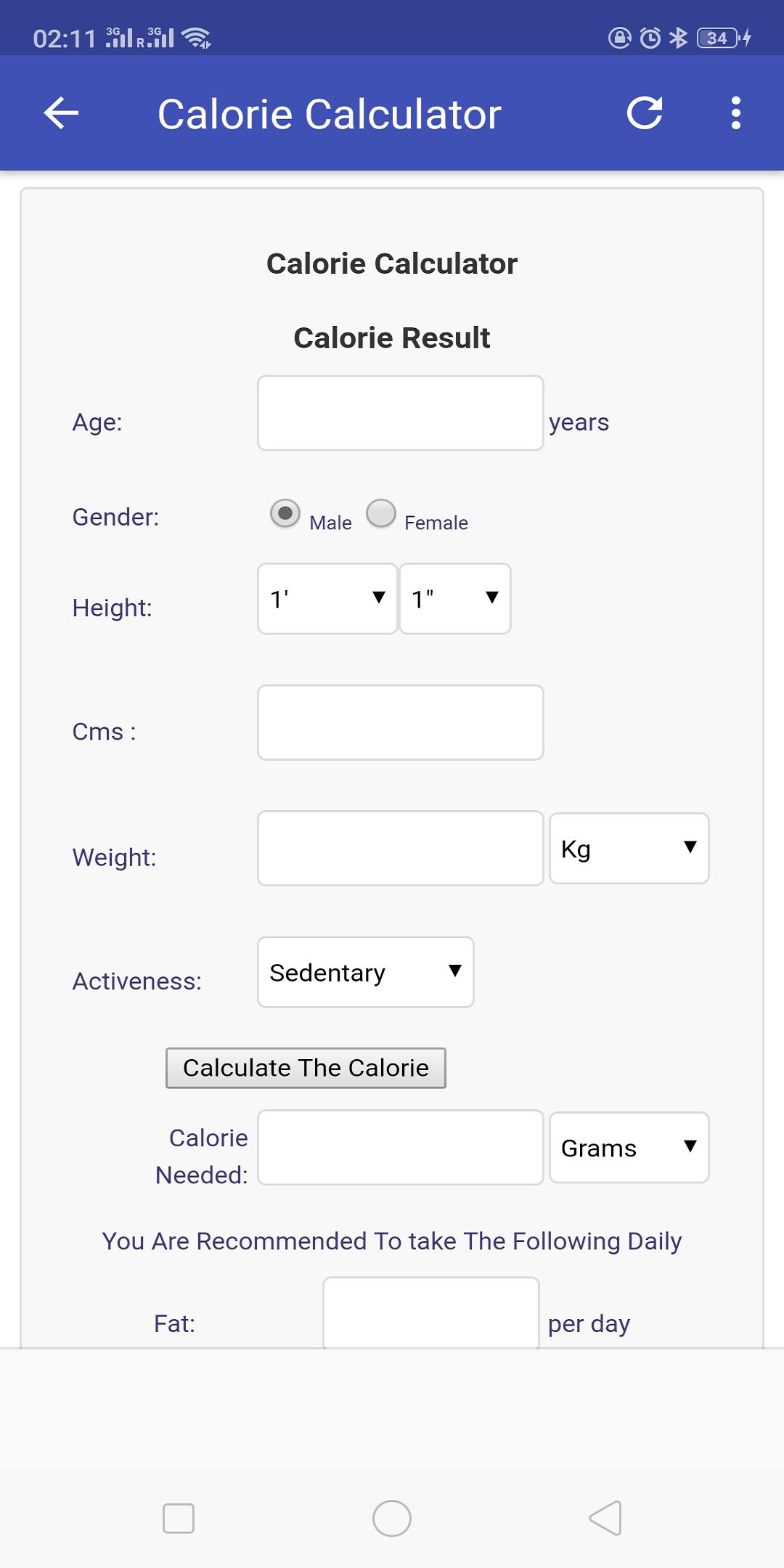
Task: Tap the Android recent apps square
Action: click(179, 1518)
